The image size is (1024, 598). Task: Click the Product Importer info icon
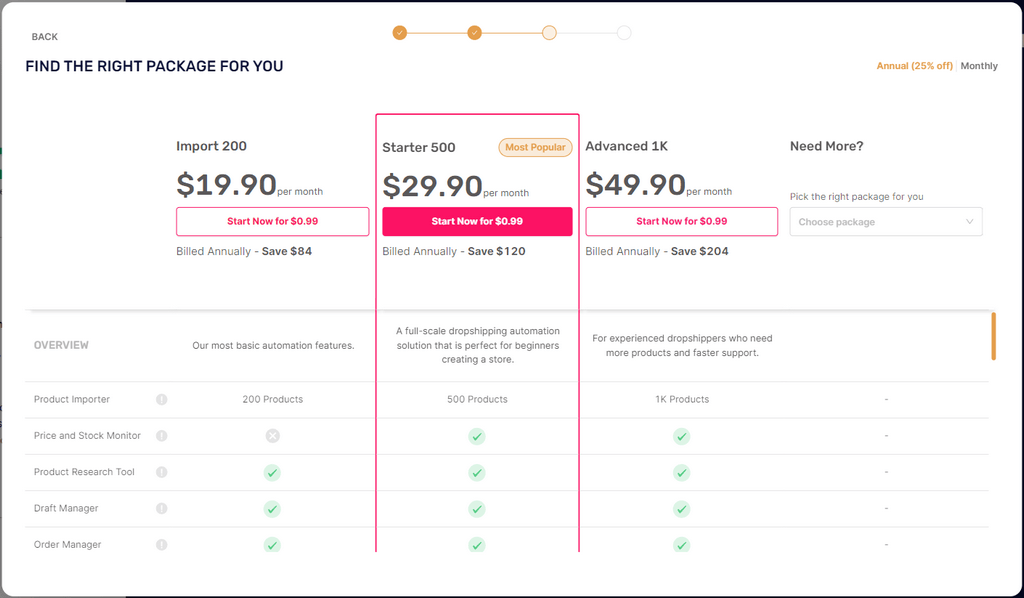pos(161,400)
